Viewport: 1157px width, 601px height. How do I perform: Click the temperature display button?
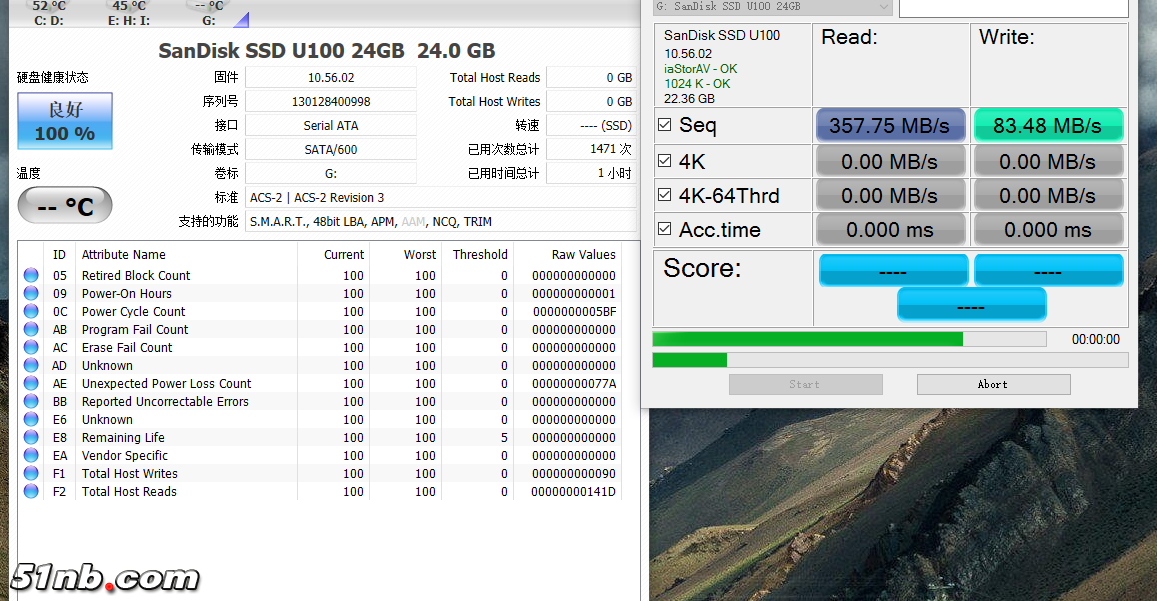65,206
